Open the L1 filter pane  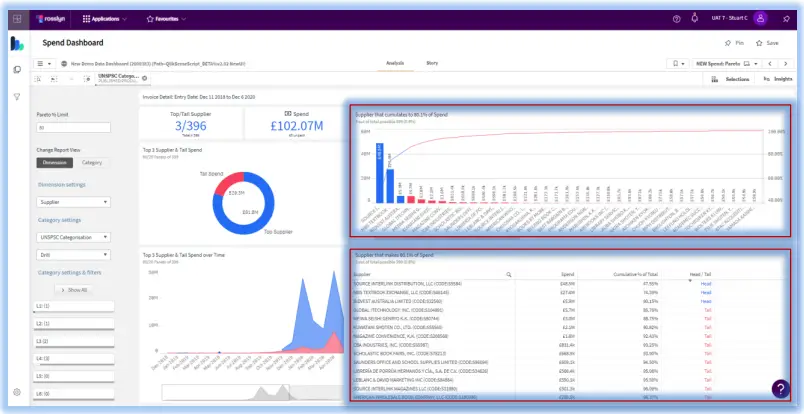click(74, 307)
